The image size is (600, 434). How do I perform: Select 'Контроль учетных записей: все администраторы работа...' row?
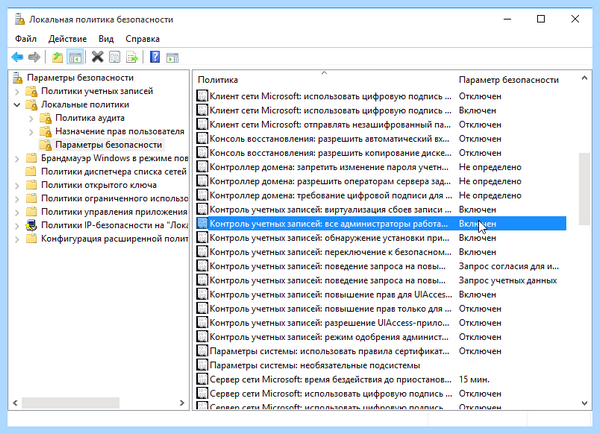(381, 224)
